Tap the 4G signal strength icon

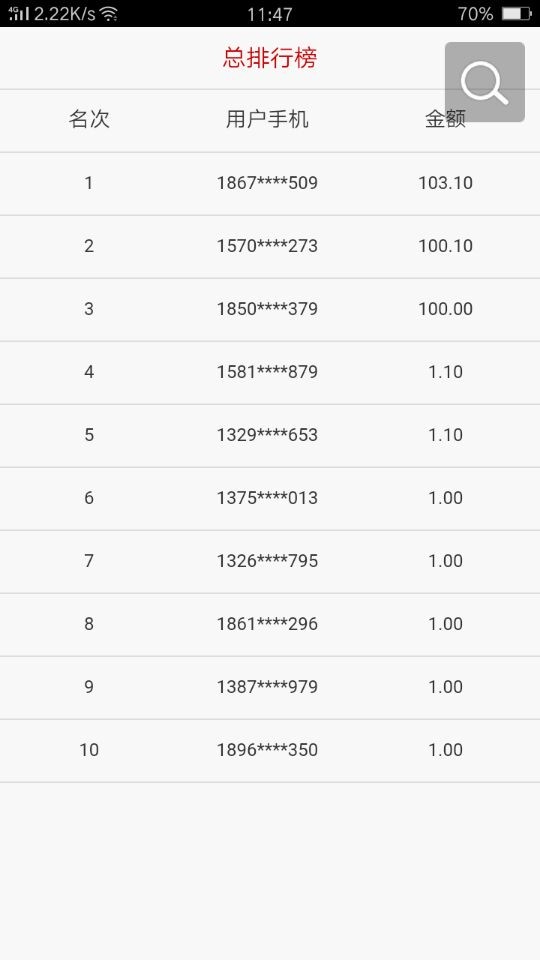19,13
